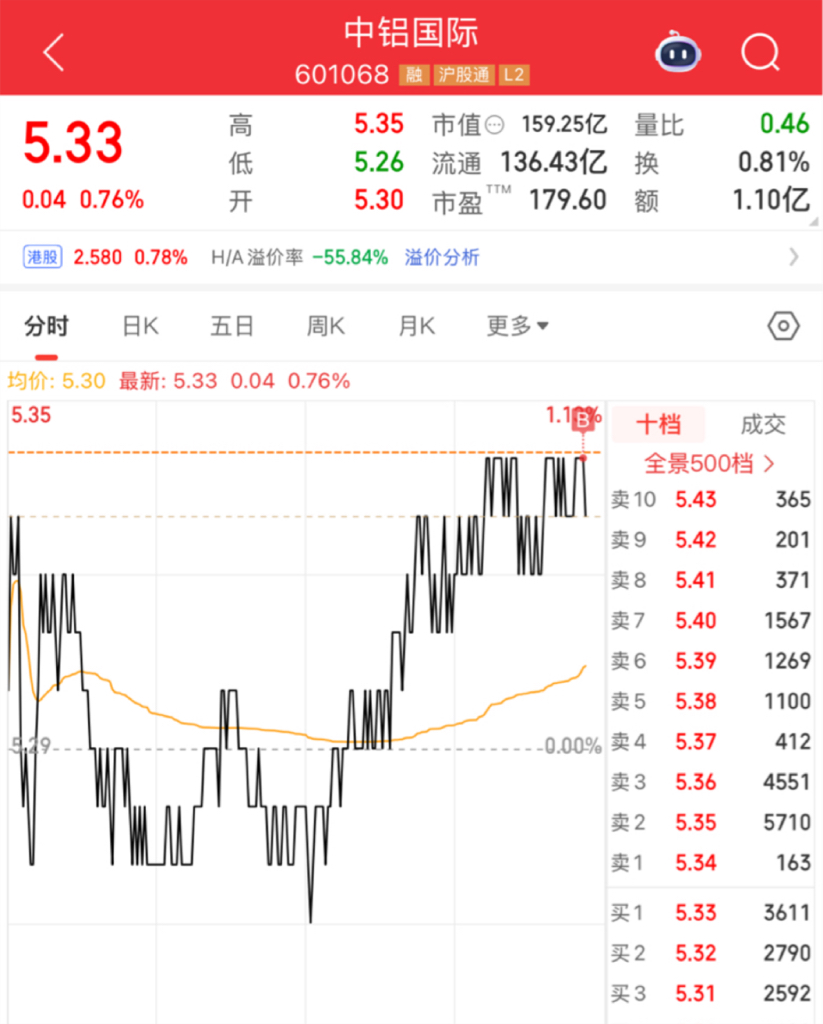Select the 卖9 row at 5.42
The image size is (823, 1024).
point(711,540)
